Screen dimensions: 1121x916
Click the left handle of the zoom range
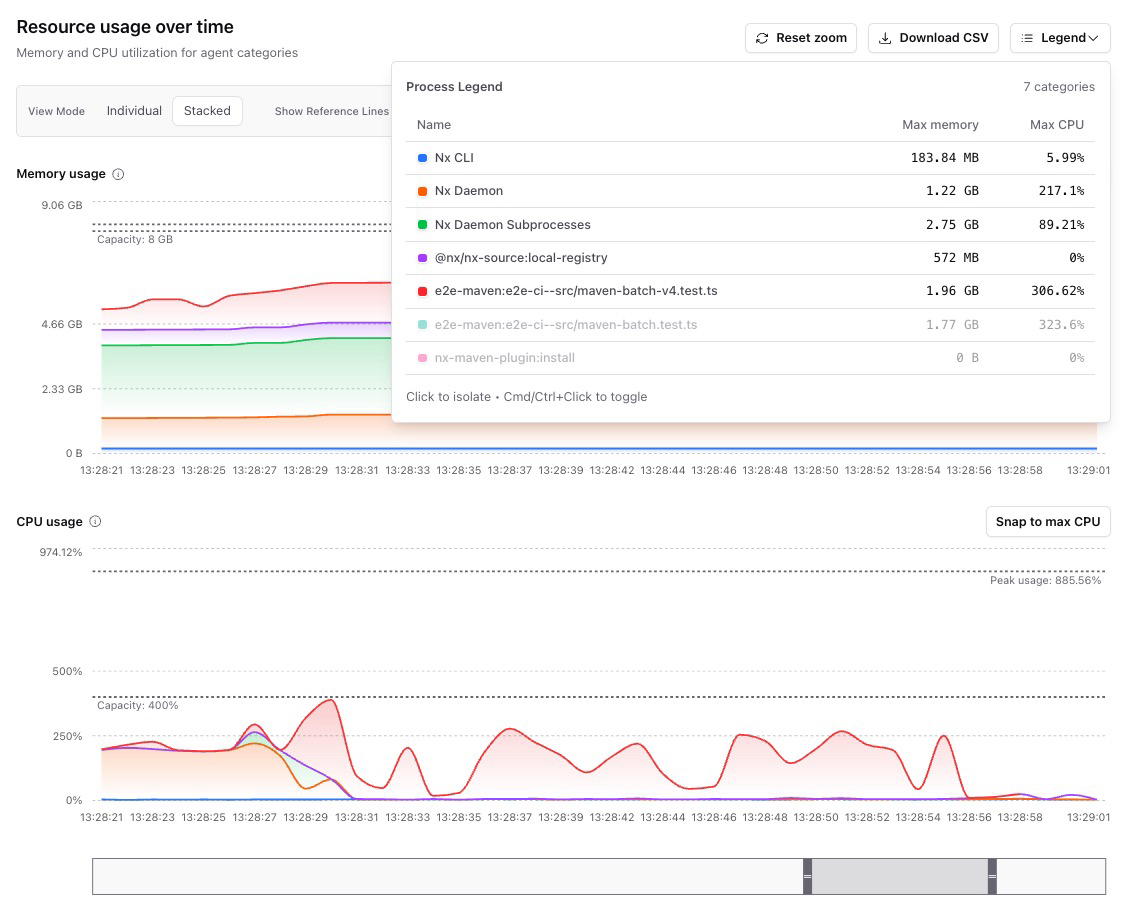pyautogui.click(x=807, y=876)
